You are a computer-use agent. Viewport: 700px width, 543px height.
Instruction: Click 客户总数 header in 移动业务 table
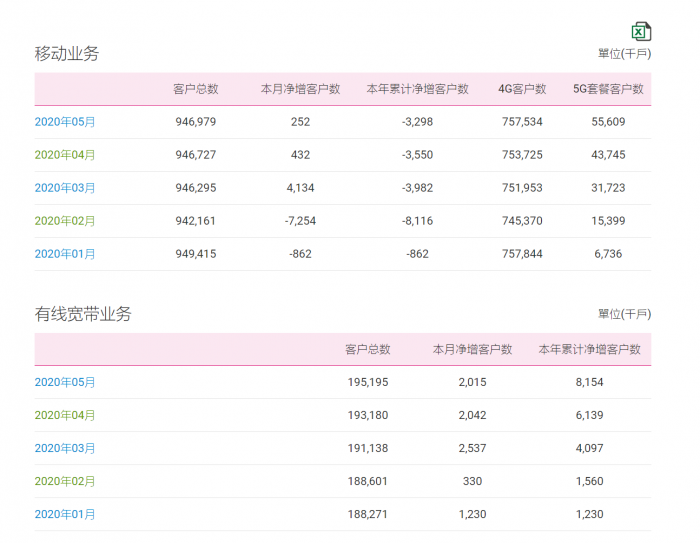(x=195, y=89)
